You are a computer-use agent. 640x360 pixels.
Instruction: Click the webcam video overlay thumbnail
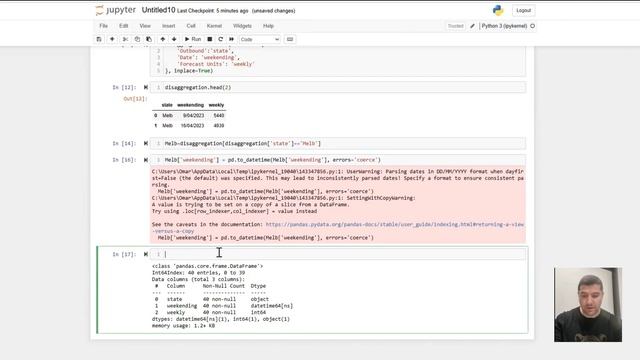tap(588, 304)
